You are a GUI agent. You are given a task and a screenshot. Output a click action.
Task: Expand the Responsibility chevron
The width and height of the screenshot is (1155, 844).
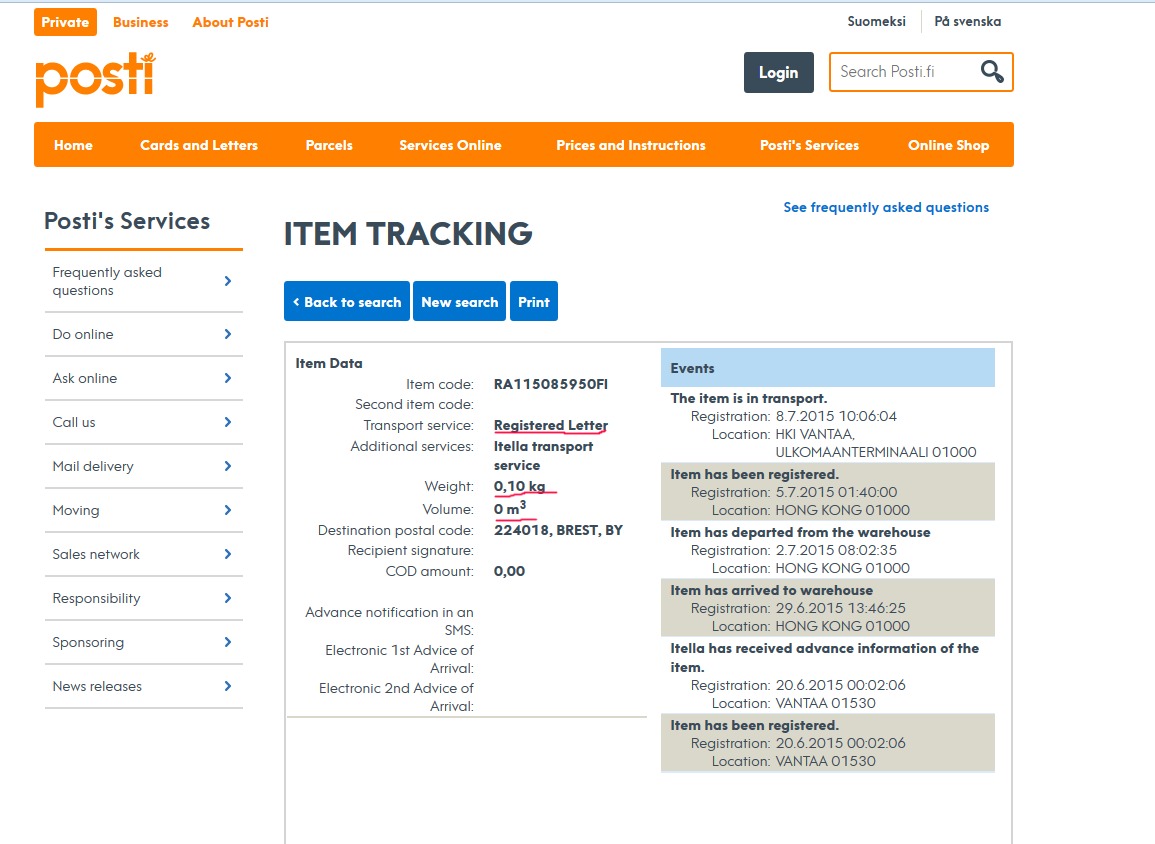coord(228,598)
